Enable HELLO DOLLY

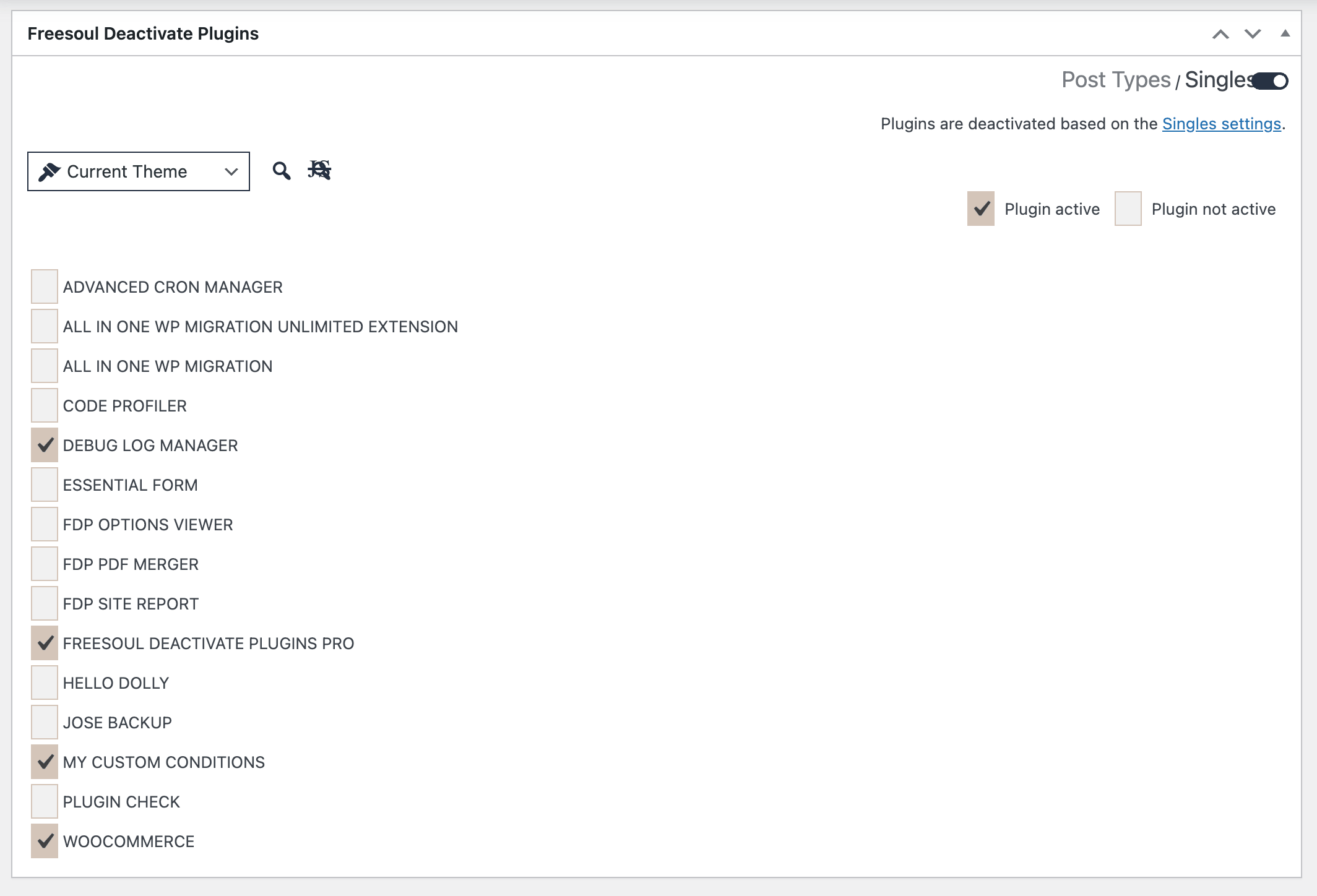click(44, 683)
